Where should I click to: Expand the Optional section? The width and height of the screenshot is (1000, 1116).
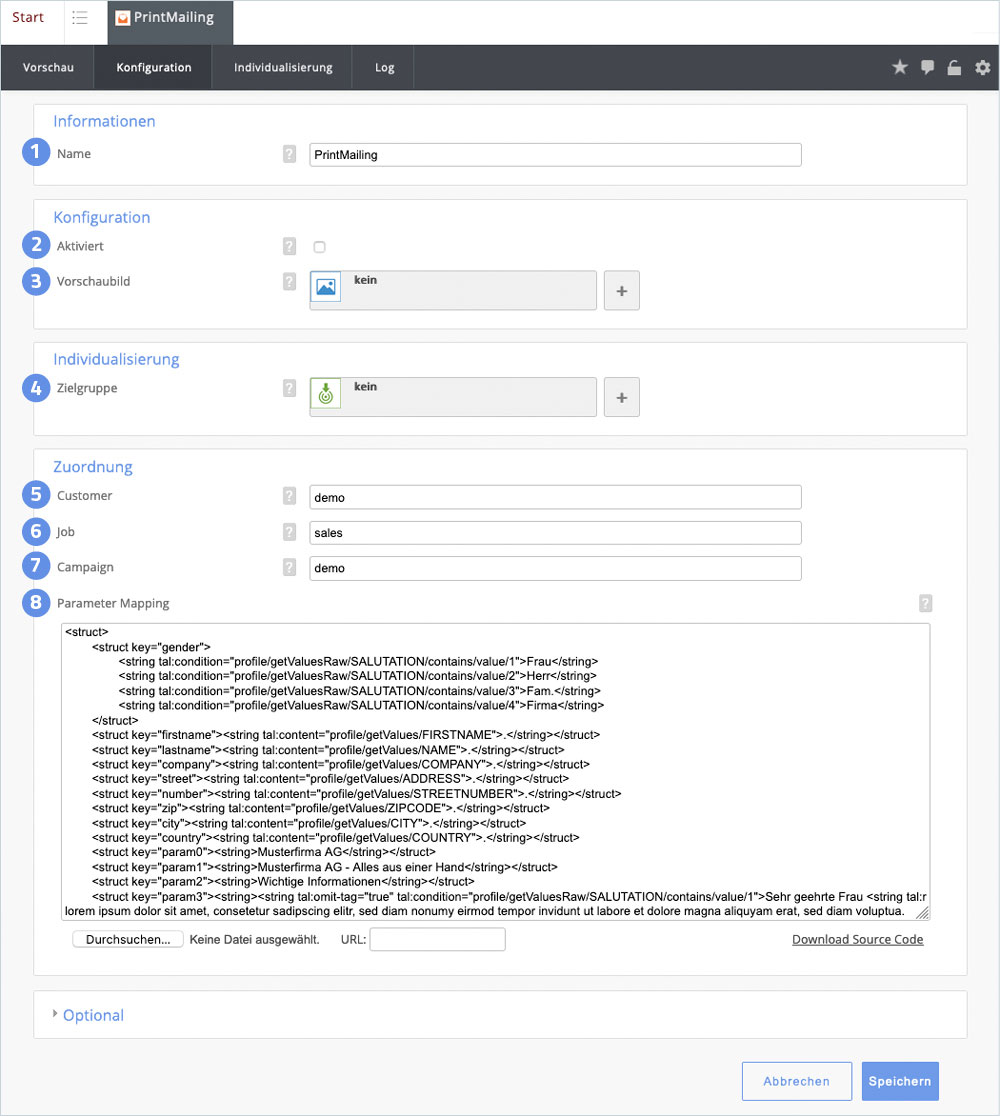click(x=92, y=1015)
